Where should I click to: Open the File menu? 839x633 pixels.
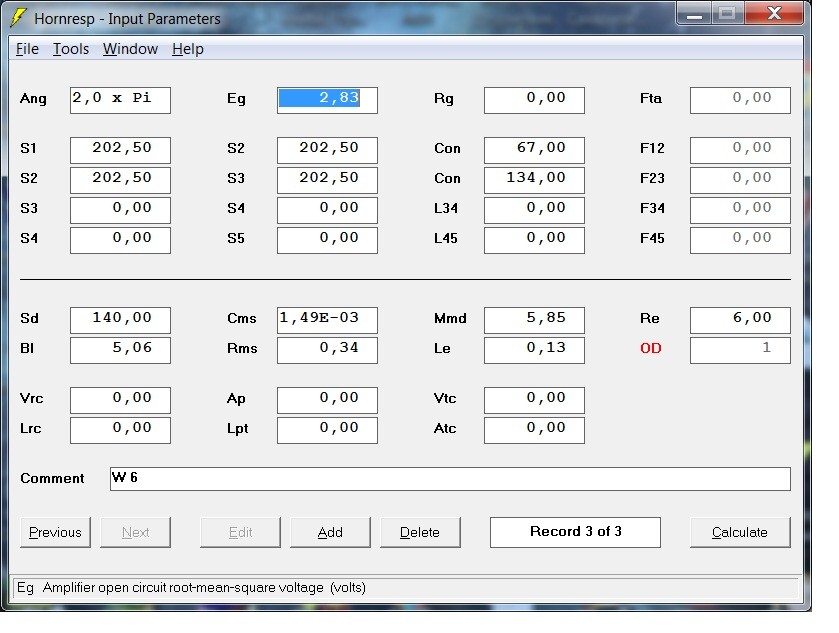coord(27,49)
